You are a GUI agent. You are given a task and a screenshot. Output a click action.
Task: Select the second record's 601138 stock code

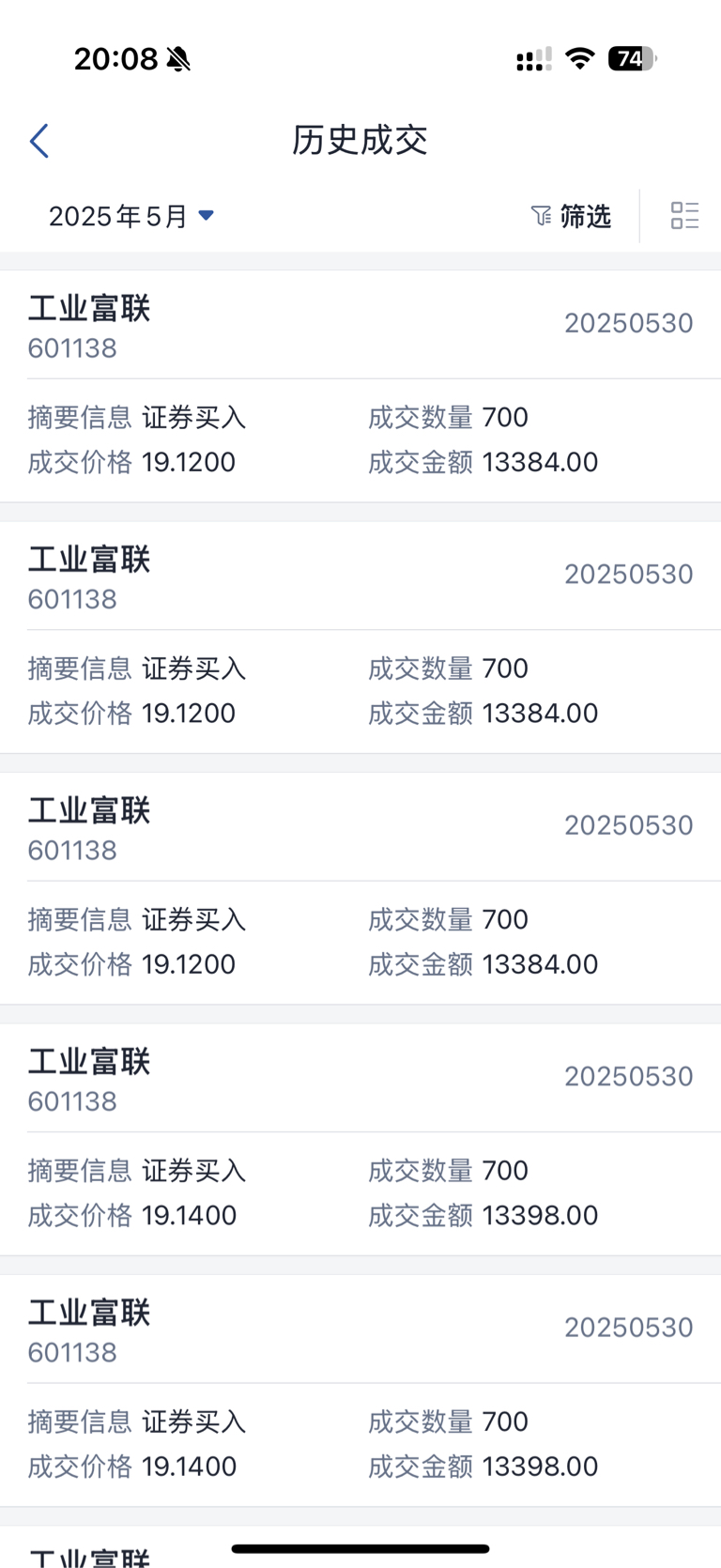click(72, 599)
